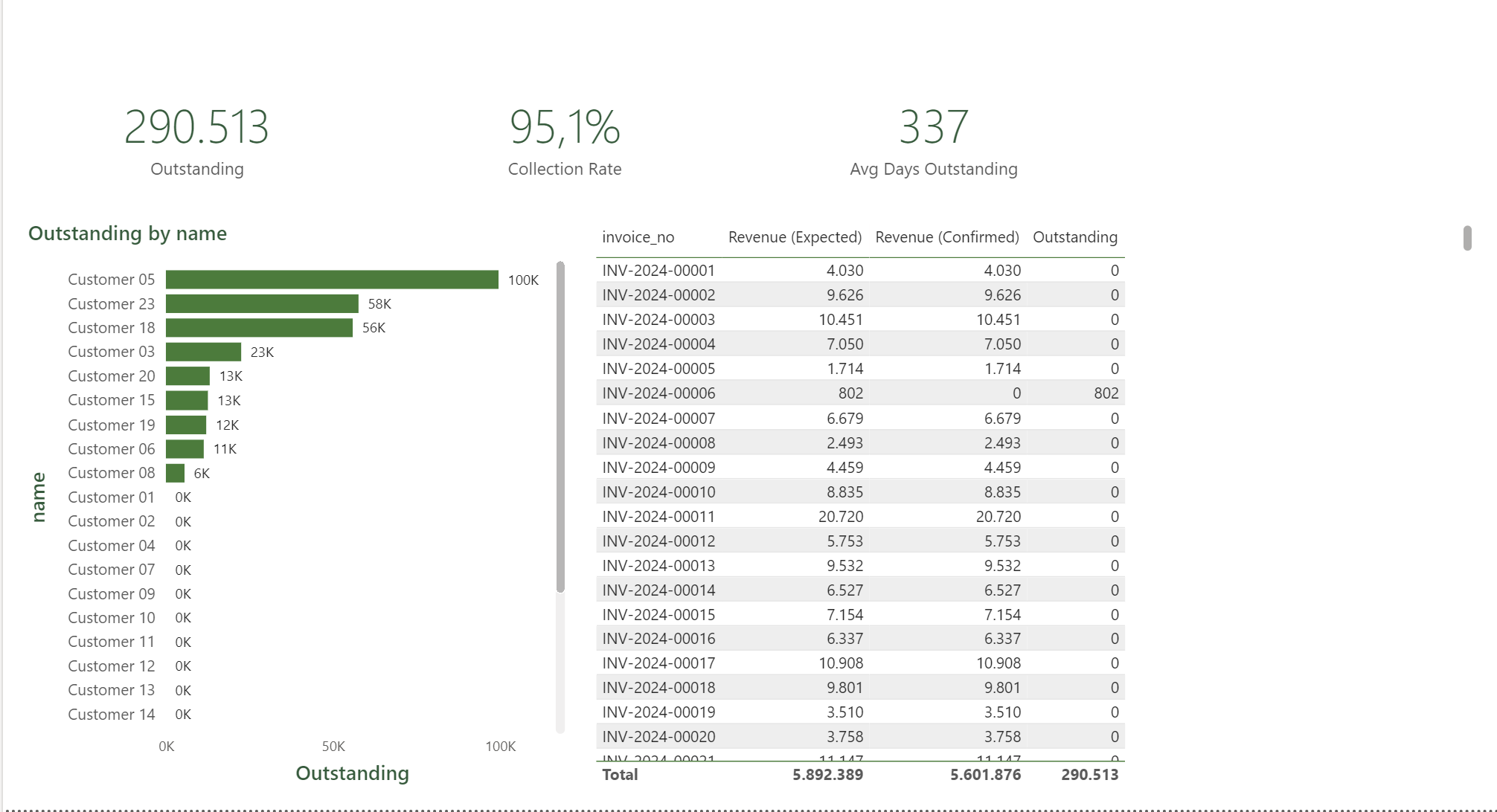
Task: Select invoice row INV-2024-00019
Action: pos(860,712)
